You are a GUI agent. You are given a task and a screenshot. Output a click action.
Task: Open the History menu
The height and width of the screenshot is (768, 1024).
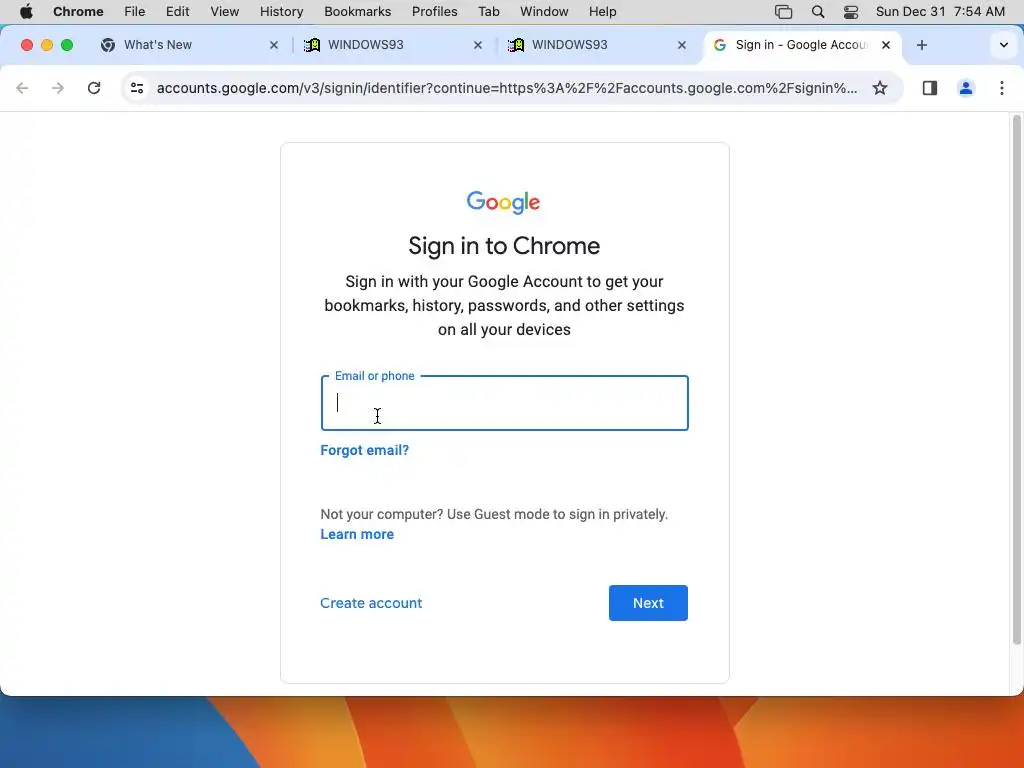tap(281, 12)
